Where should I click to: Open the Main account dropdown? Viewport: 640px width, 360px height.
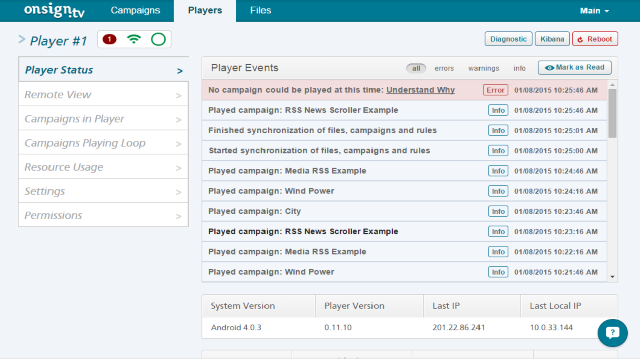594,11
